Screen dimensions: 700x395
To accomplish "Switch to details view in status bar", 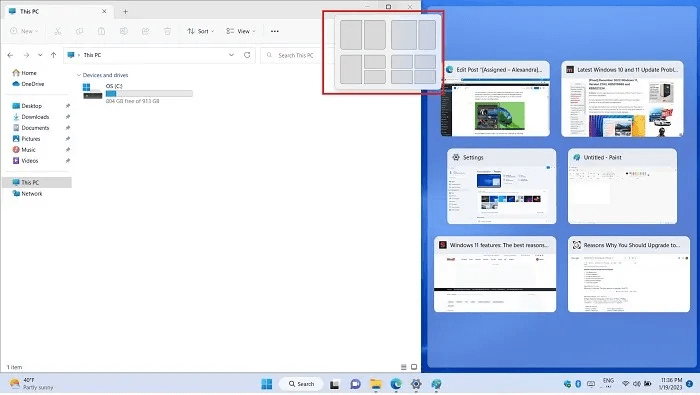I will 404,367.
